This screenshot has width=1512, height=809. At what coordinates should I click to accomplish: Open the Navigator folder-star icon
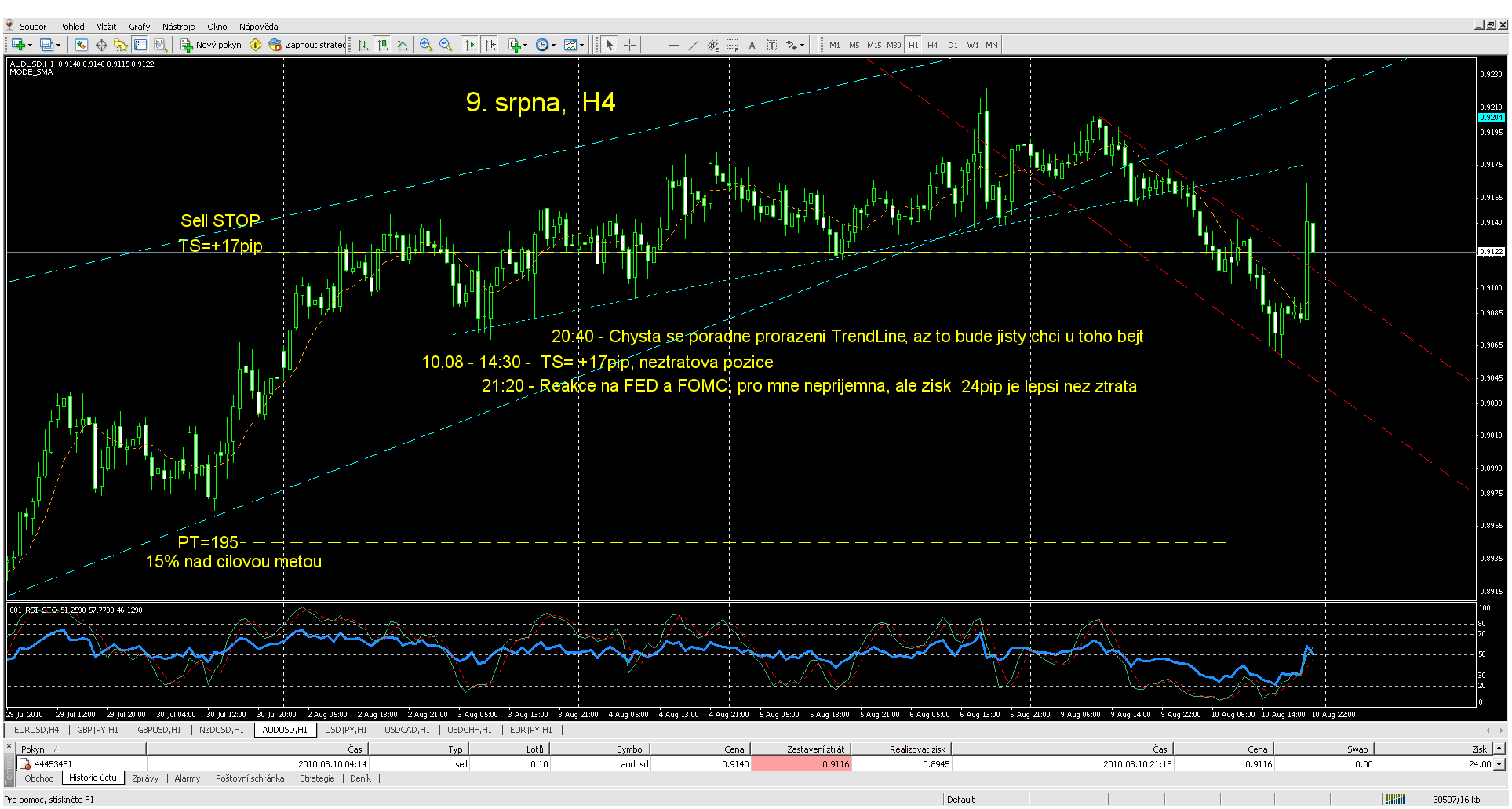[120, 45]
